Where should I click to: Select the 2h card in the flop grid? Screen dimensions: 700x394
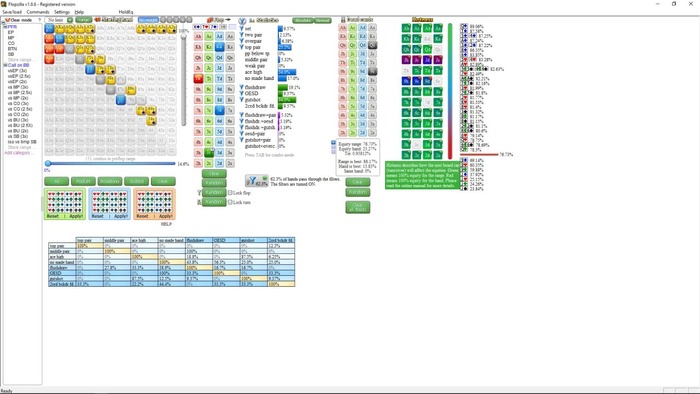(x=198, y=163)
